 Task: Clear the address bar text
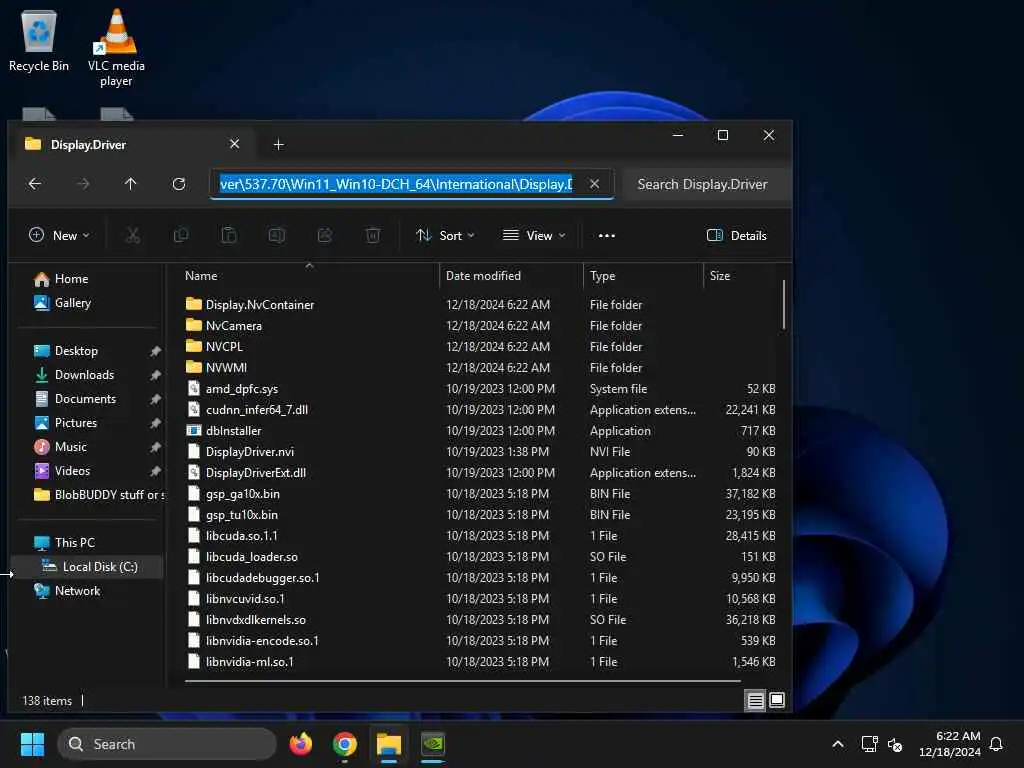(x=594, y=184)
